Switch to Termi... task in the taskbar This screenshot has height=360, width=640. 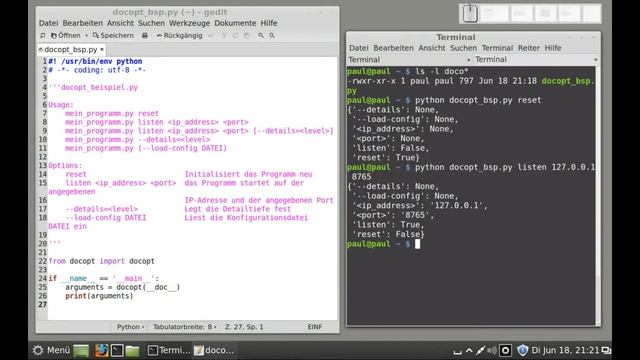coord(169,351)
